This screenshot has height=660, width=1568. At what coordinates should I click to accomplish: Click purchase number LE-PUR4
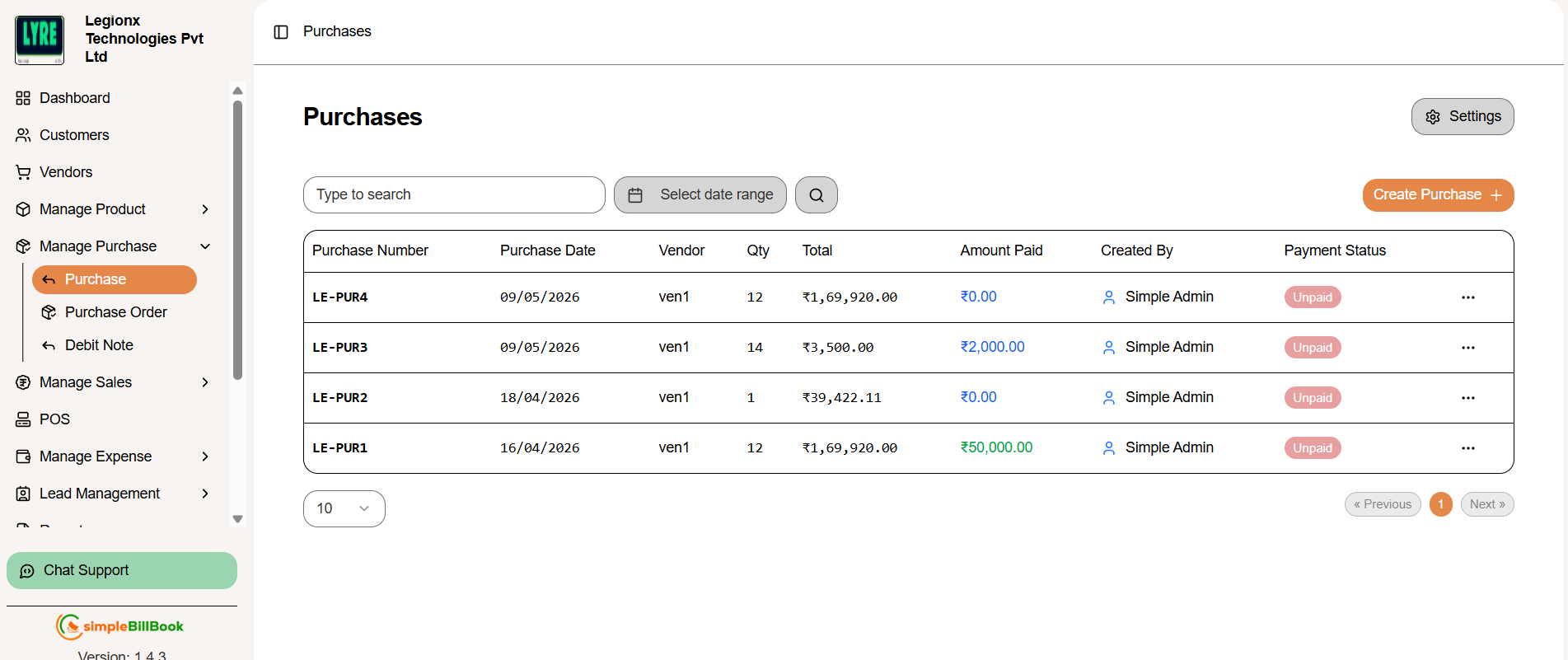click(340, 297)
